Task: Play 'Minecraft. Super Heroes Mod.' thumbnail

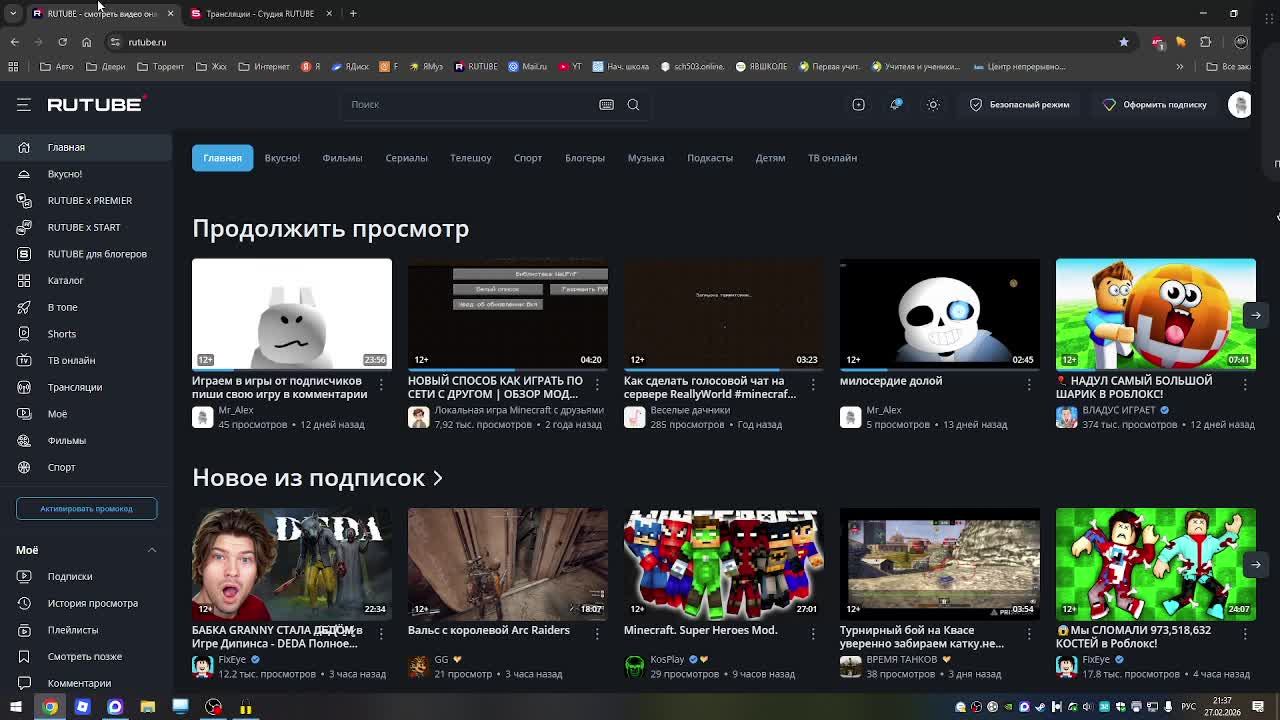Action: (724, 564)
